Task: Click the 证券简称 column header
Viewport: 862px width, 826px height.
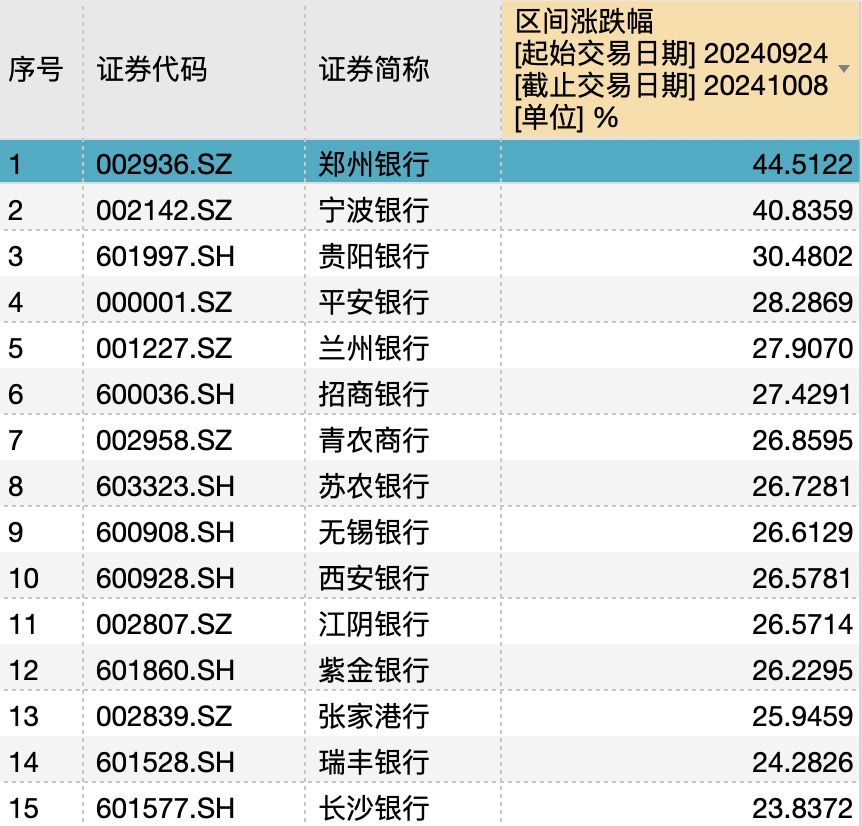Action: pos(374,70)
